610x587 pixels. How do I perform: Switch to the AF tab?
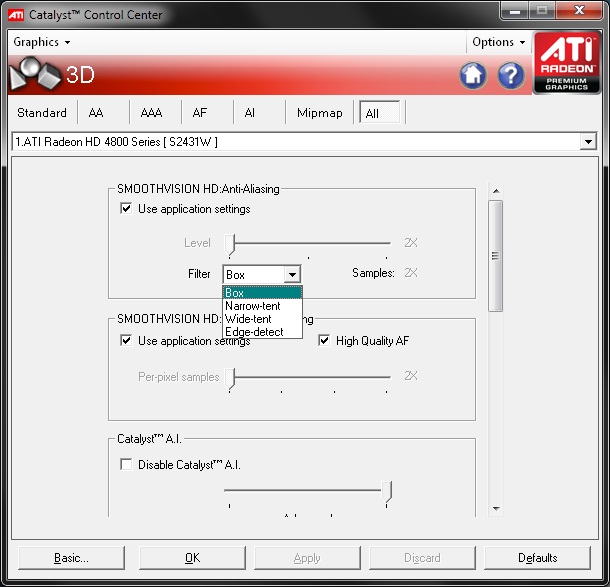coord(200,113)
